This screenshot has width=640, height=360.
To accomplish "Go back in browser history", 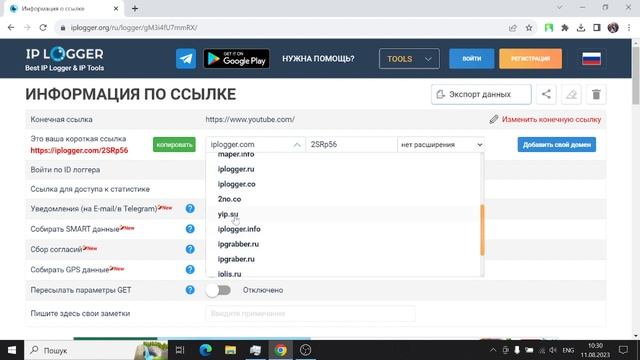I will click(11, 28).
